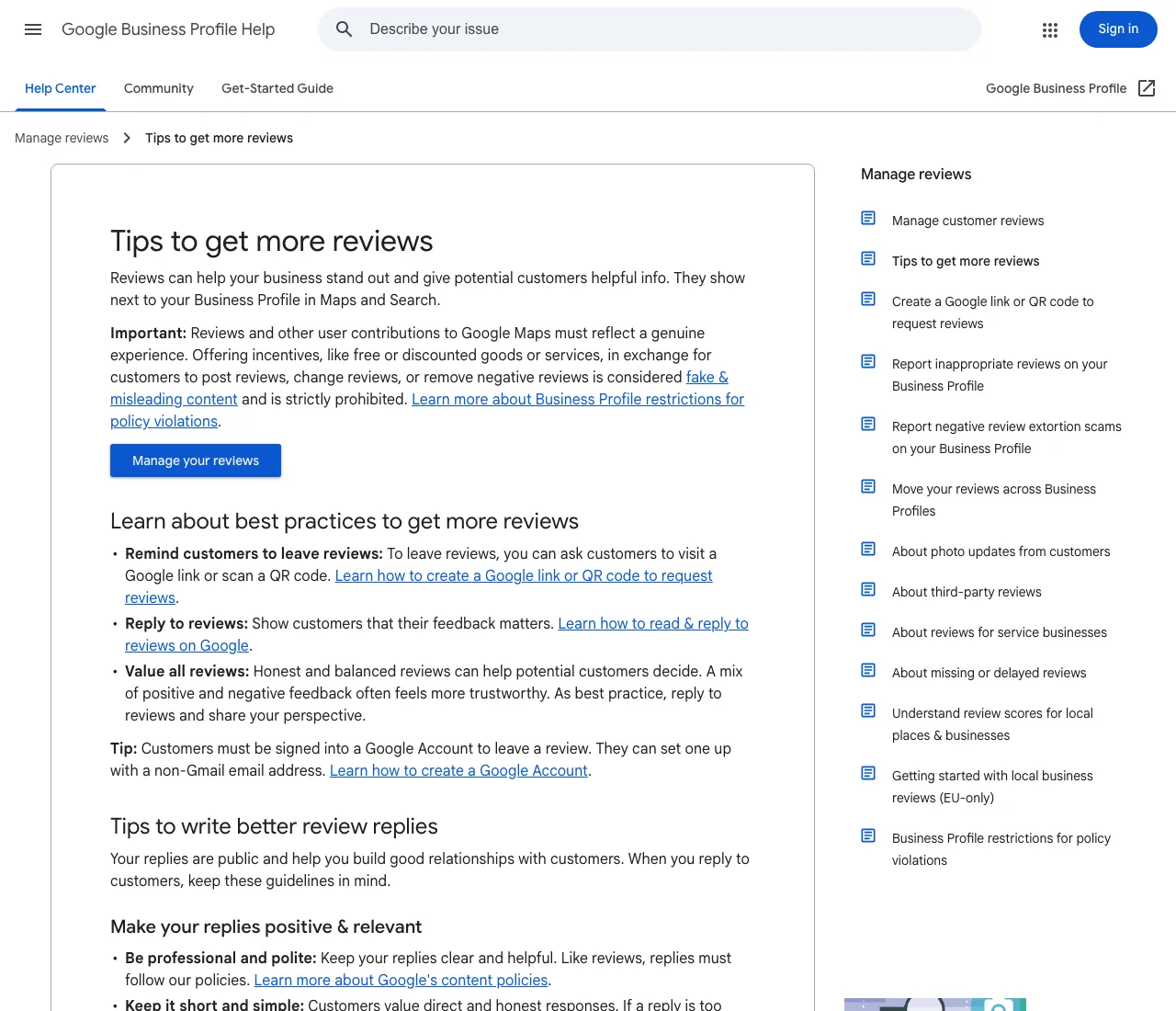Click the Tips to get more reviews heading
The width and height of the screenshot is (1176, 1011).
(271, 241)
